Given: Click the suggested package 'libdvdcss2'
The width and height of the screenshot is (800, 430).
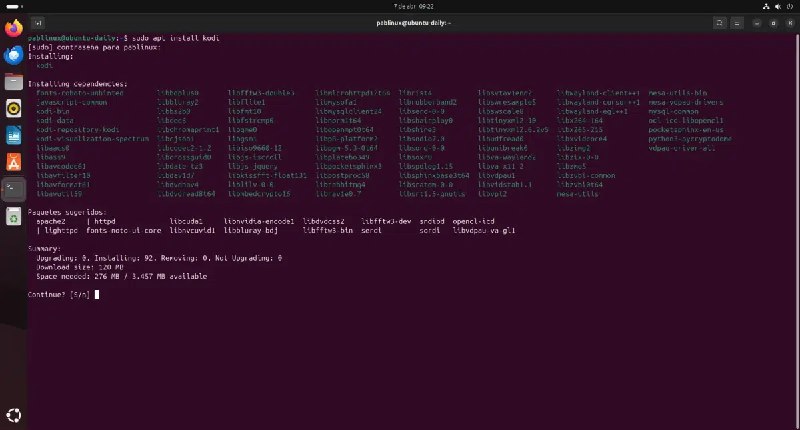Looking at the screenshot, I should pyautogui.click(x=323, y=221).
